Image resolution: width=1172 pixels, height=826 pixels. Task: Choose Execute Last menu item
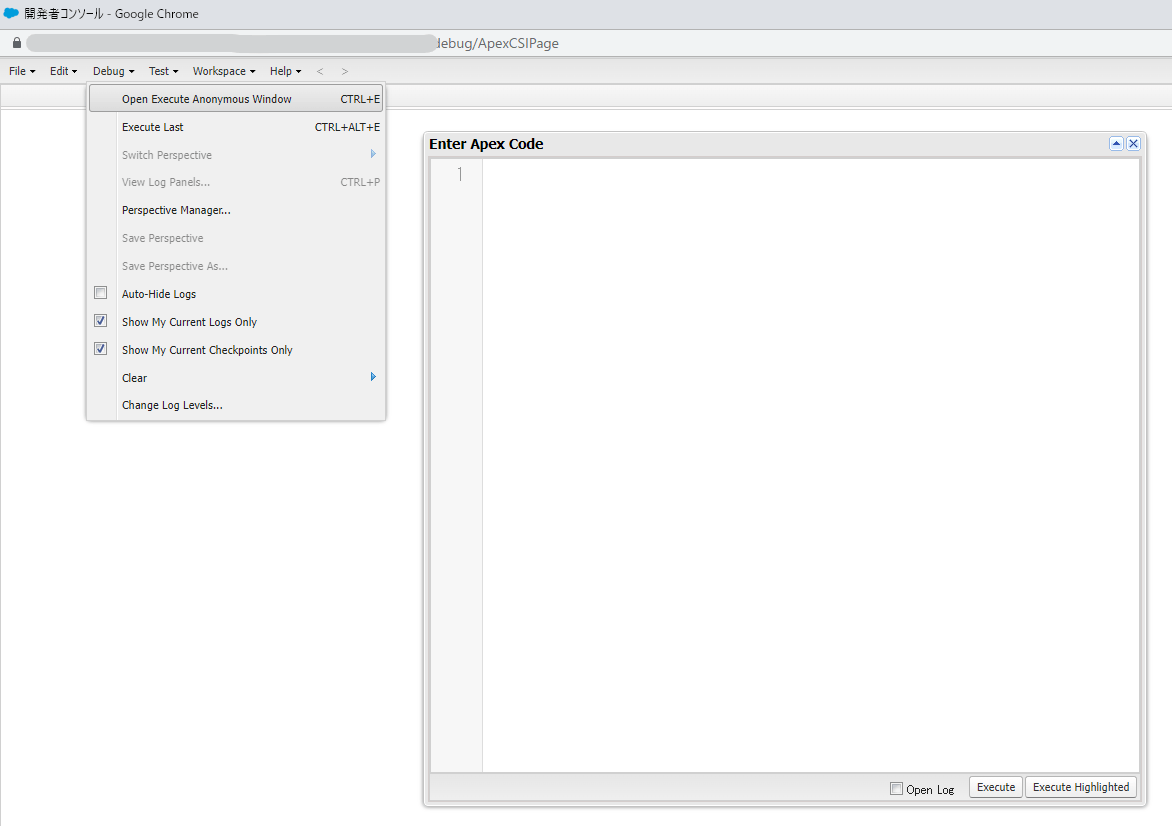pos(236,127)
